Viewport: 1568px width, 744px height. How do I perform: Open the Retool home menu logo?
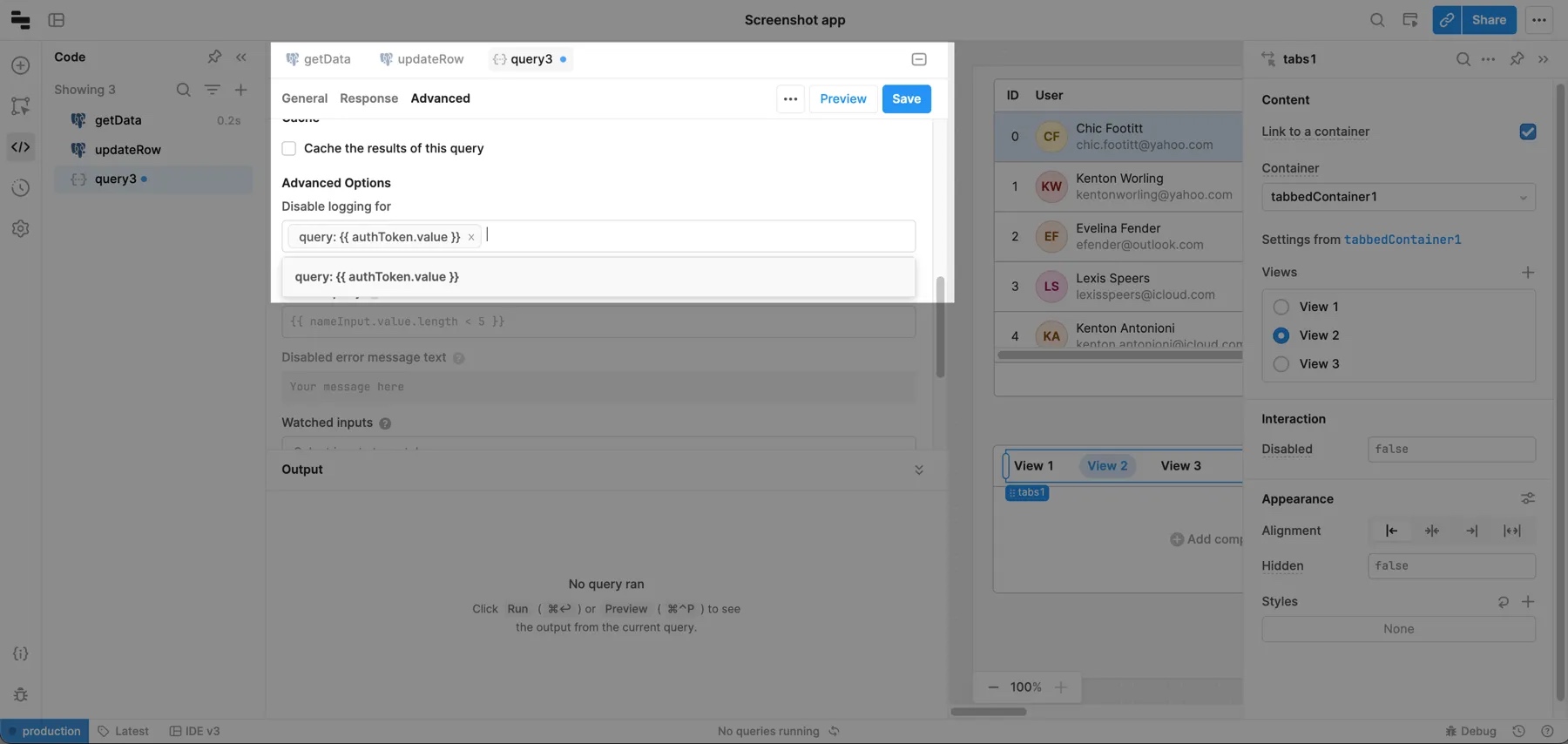[20, 20]
